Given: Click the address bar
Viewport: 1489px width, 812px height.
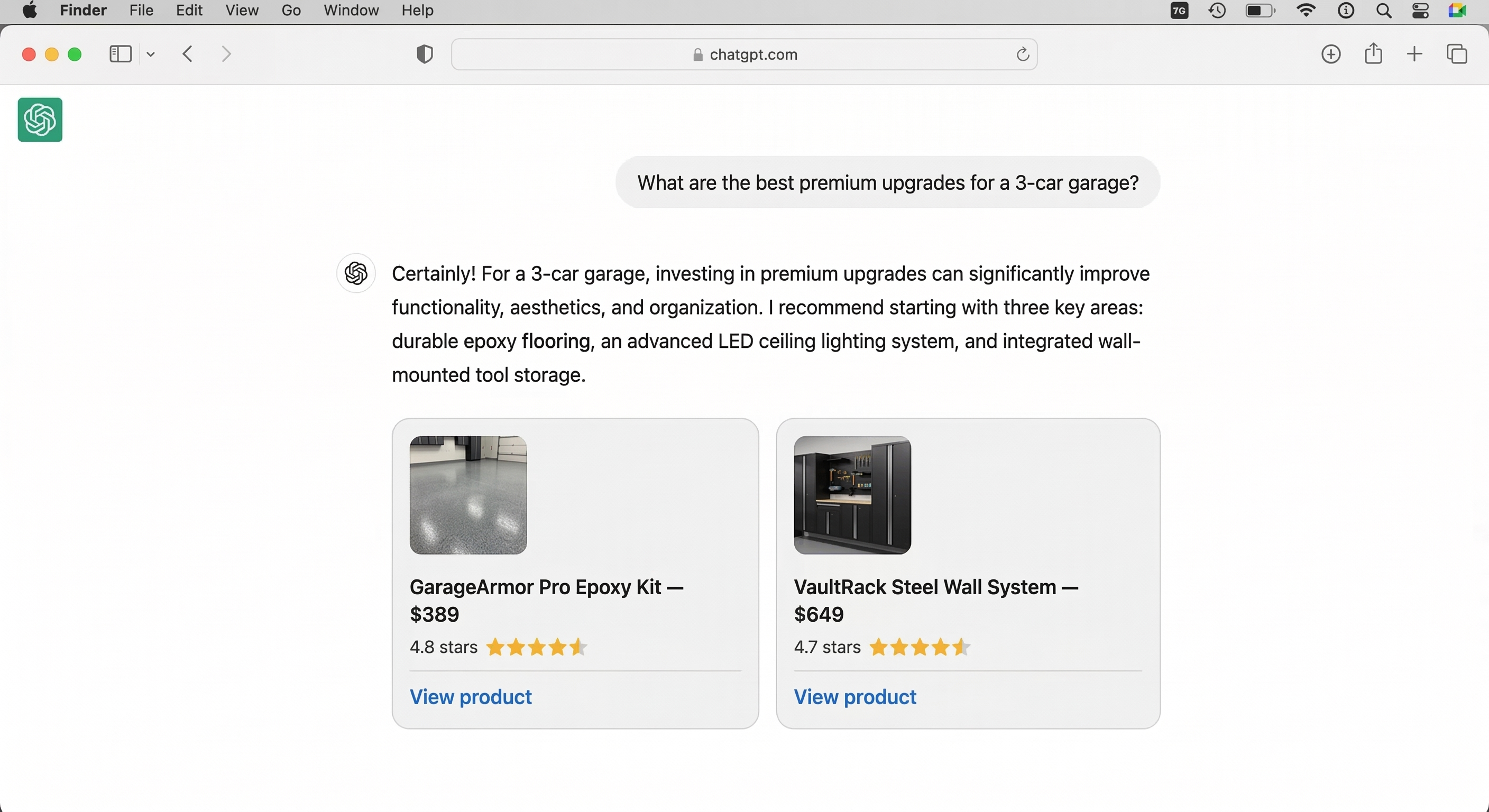Looking at the screenshot, I should (744, 54).
